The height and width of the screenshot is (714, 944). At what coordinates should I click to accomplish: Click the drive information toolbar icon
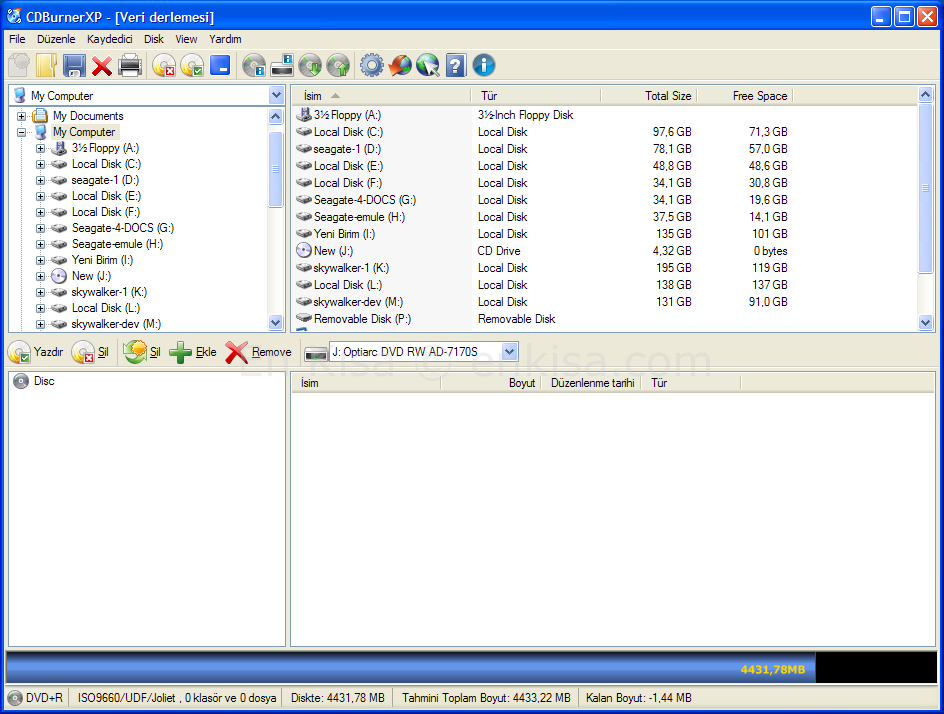tap(282, 65)
